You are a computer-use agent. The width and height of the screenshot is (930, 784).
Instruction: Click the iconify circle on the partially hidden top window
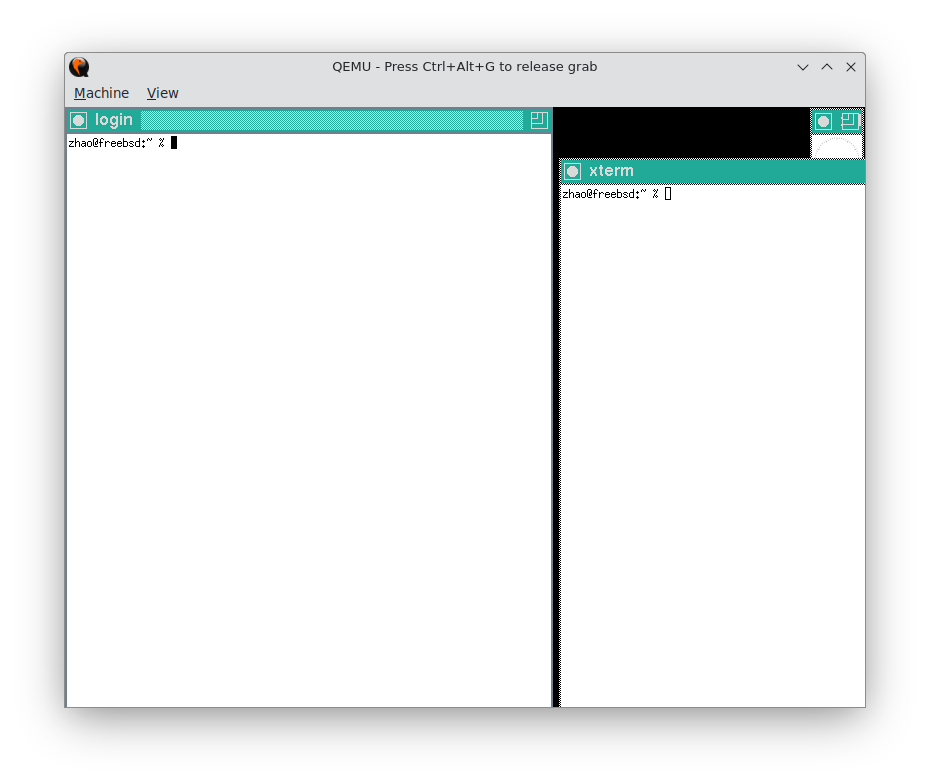click(x=823, y=120)
